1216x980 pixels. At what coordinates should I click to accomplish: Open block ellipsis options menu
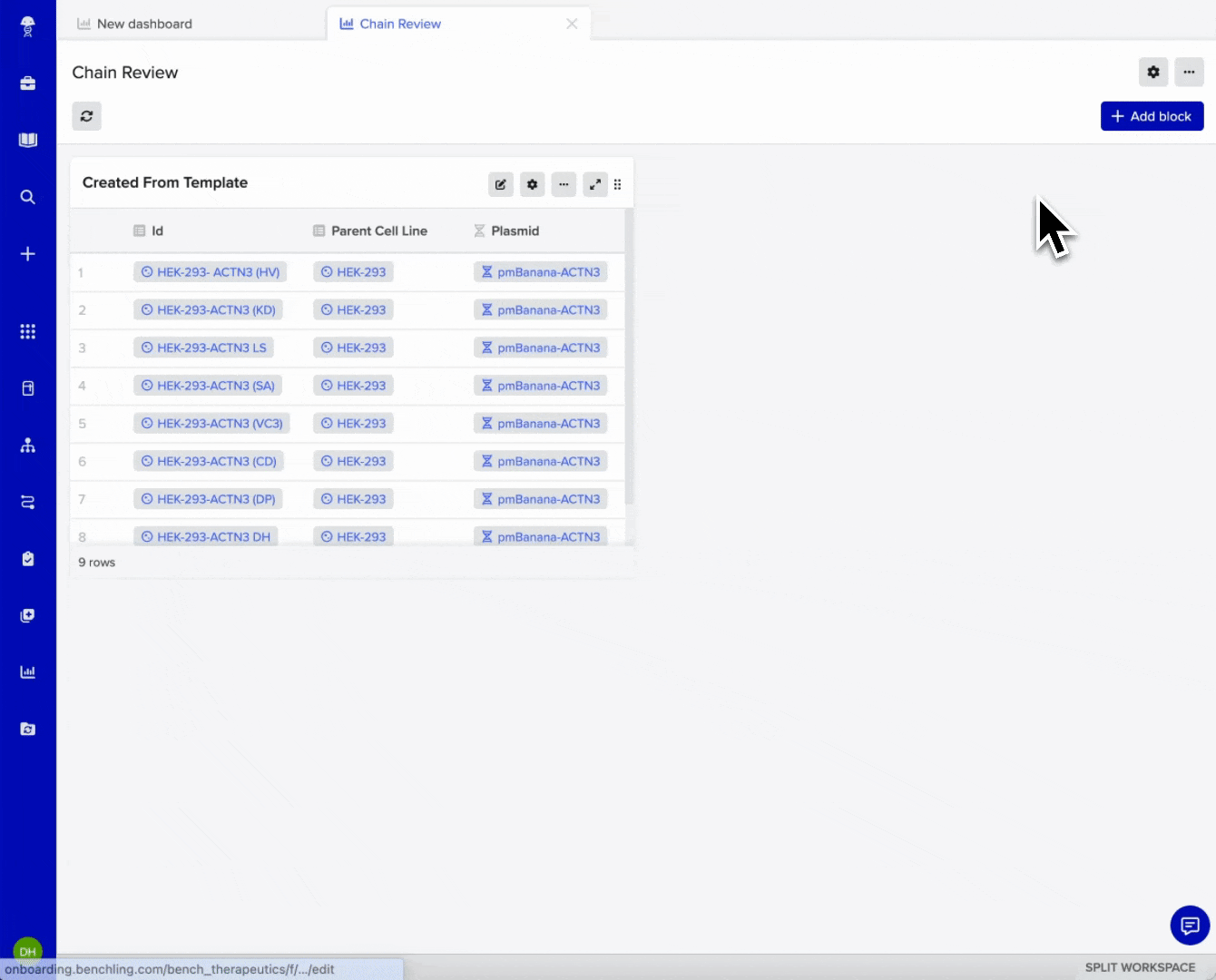pos(564,184)
